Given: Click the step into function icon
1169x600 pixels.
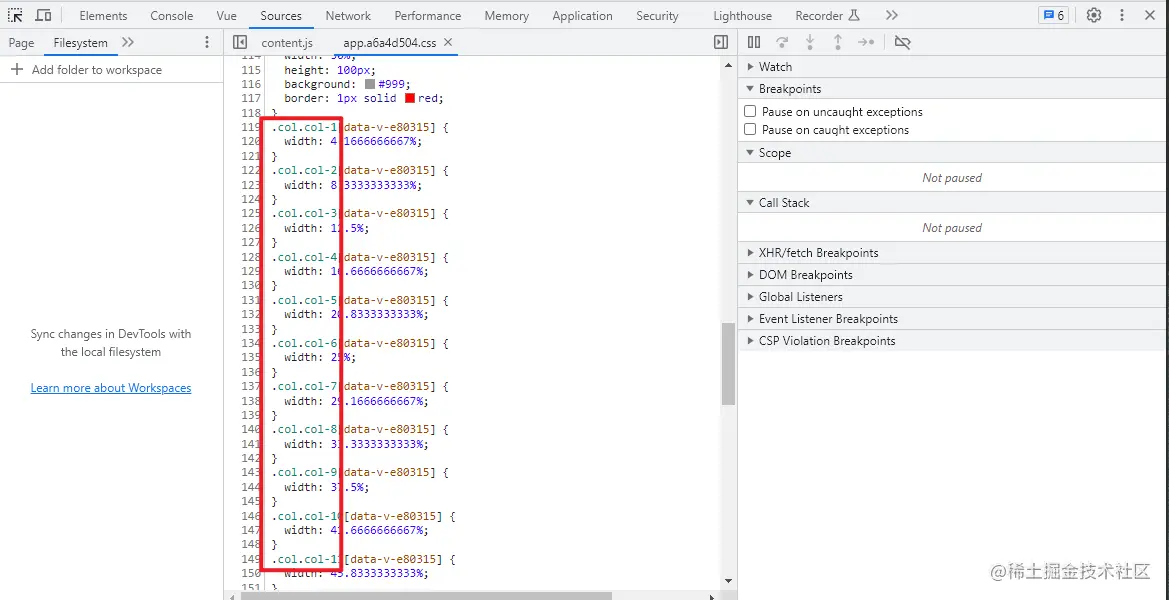Looking at the screenshot, I should 810,43.
